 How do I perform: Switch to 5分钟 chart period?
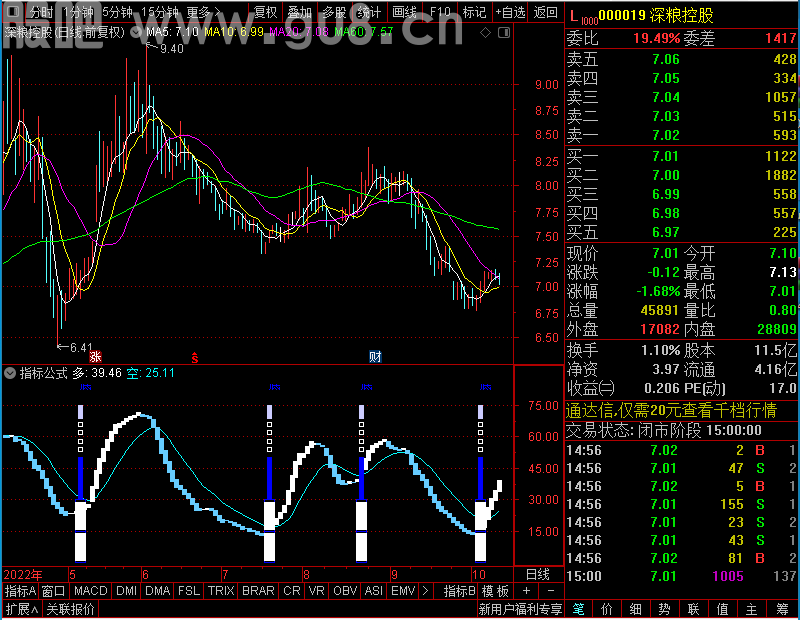click(x=117, y=12)
